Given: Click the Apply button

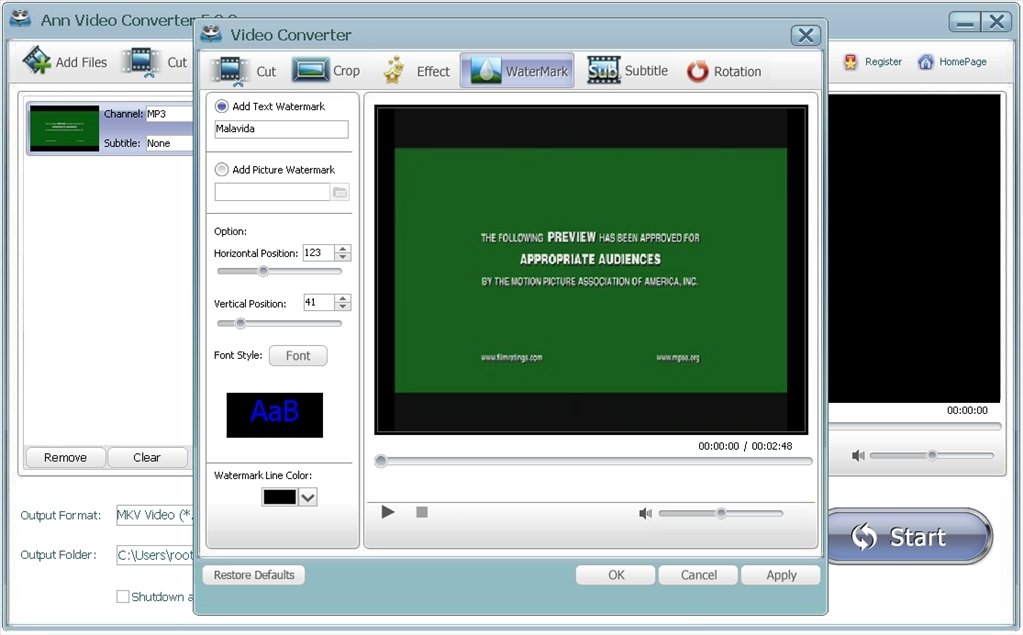Looking at the screenshot, I should pos(781,575).
